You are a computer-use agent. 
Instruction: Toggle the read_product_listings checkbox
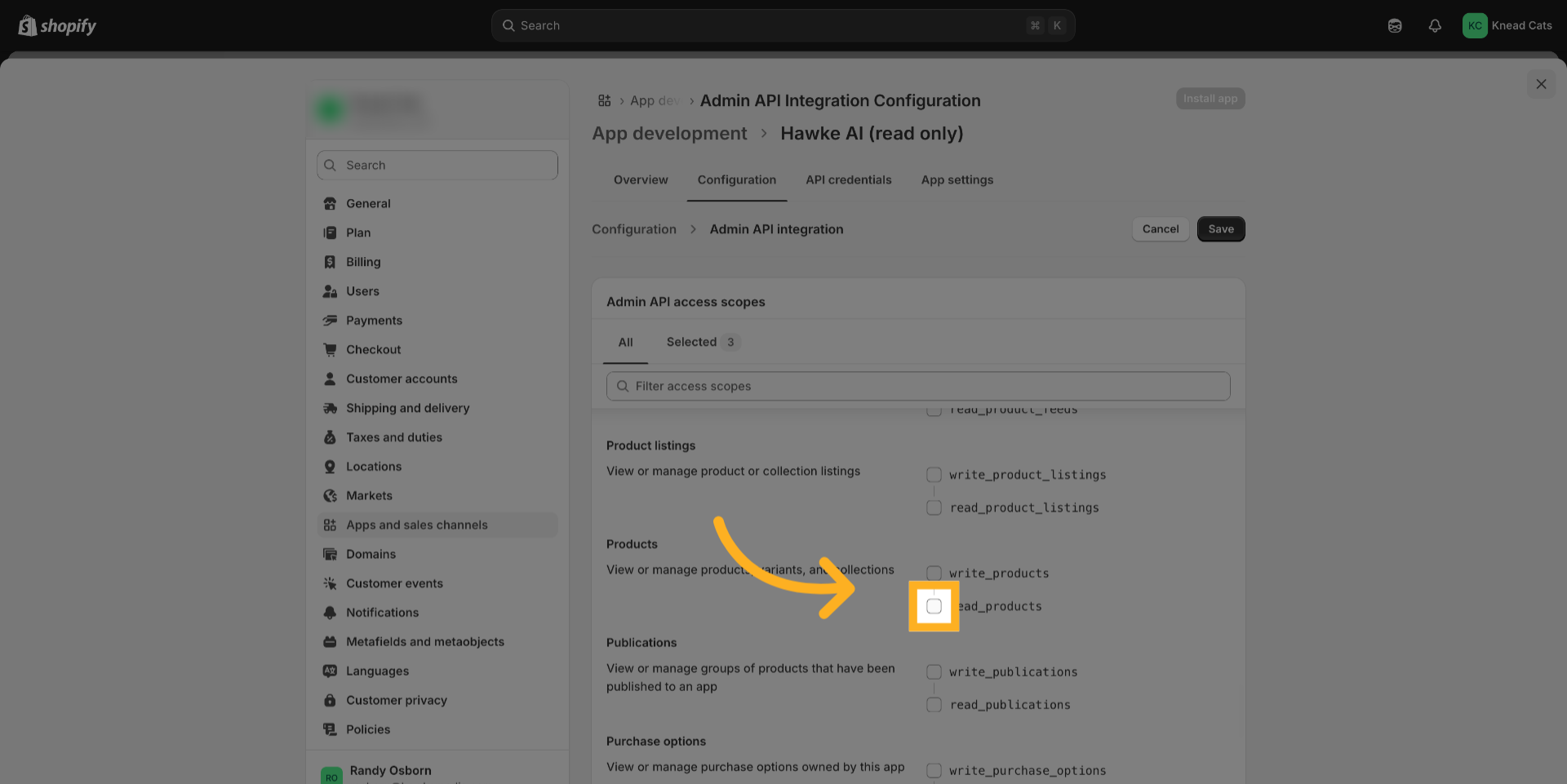934,507
